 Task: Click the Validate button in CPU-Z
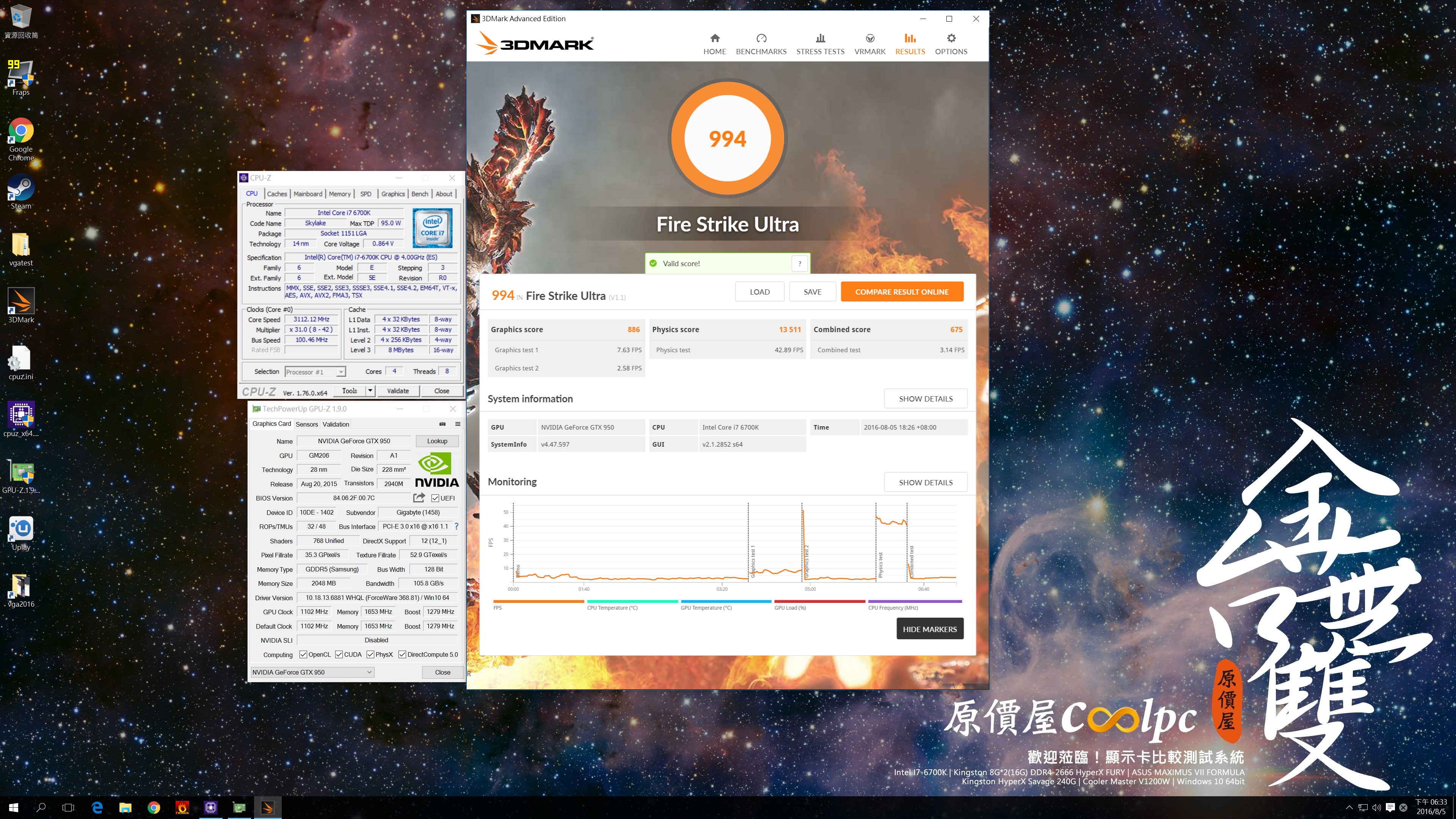coord(398,391)
